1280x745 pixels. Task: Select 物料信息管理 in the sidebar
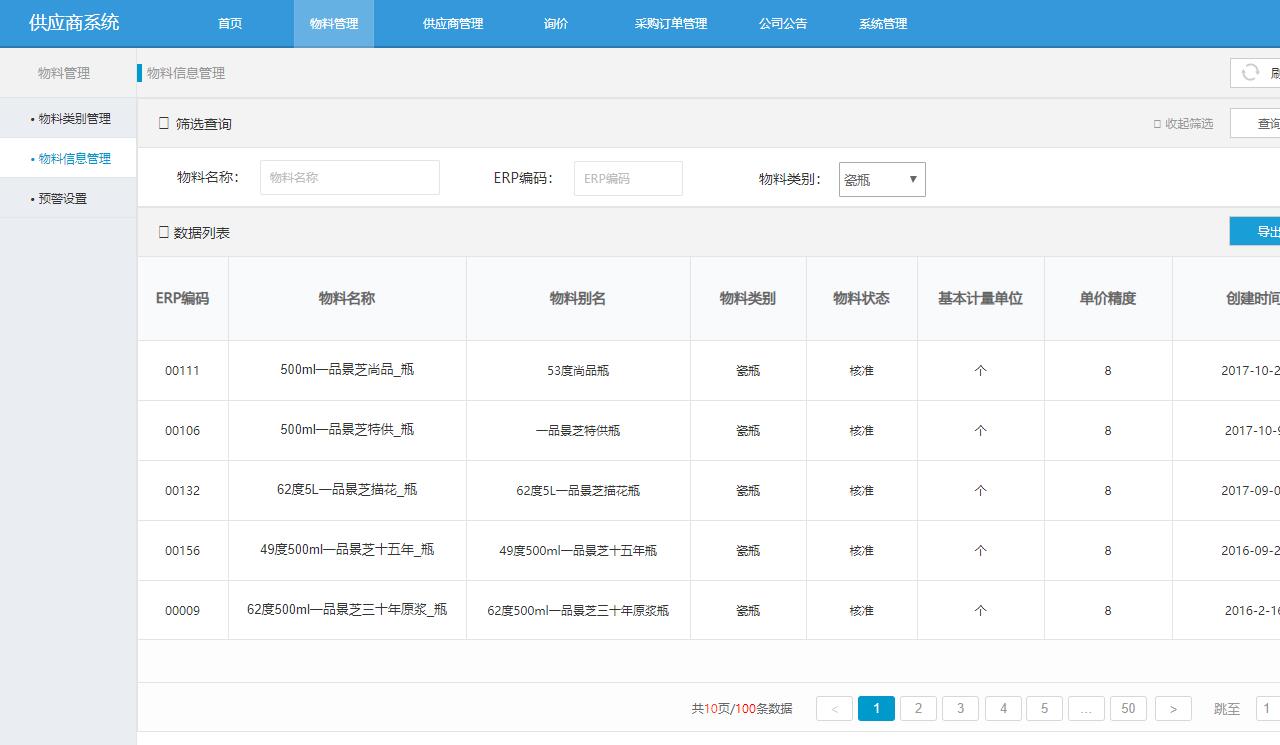pos(68,158)
